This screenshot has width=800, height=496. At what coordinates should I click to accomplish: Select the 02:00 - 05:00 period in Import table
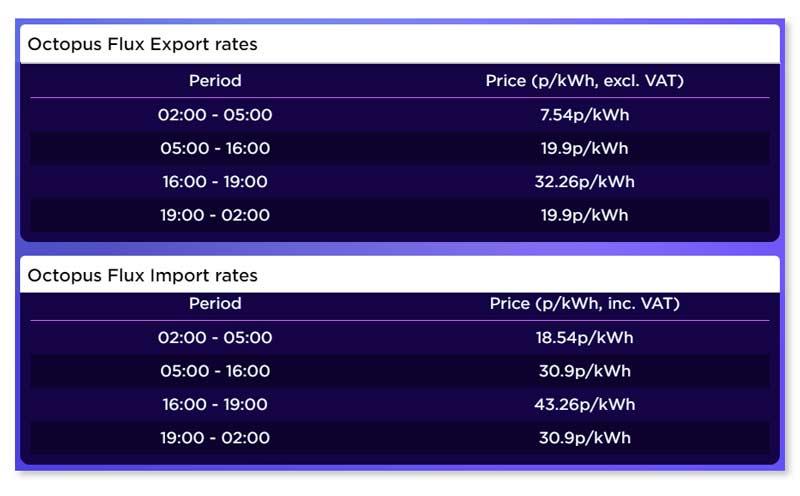(215, 338)
